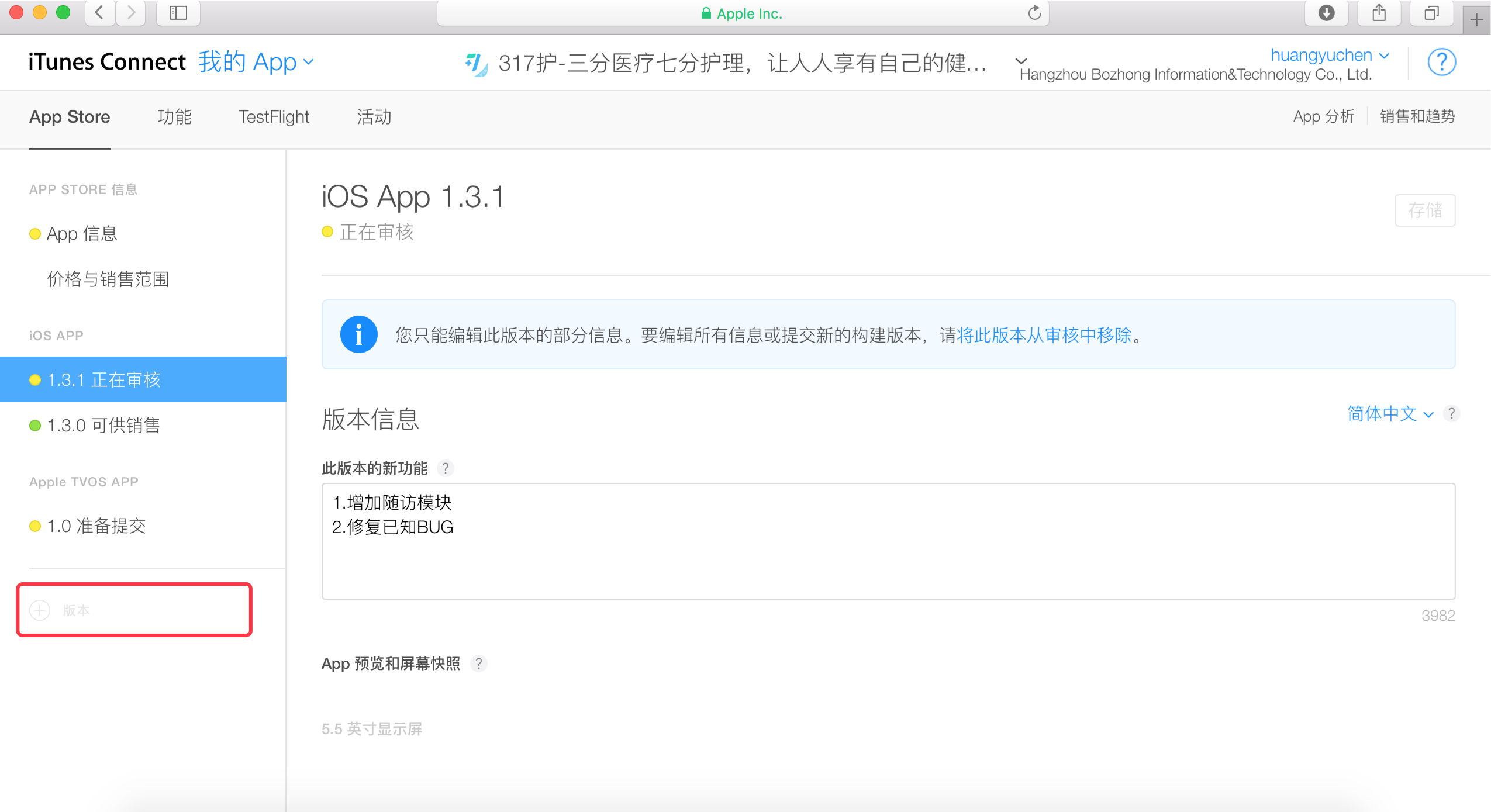Image resolution: width=1491 pixels, height=812 pixels.
Task: Click the 正在审核 status under the heading
Action: point(377,232)
